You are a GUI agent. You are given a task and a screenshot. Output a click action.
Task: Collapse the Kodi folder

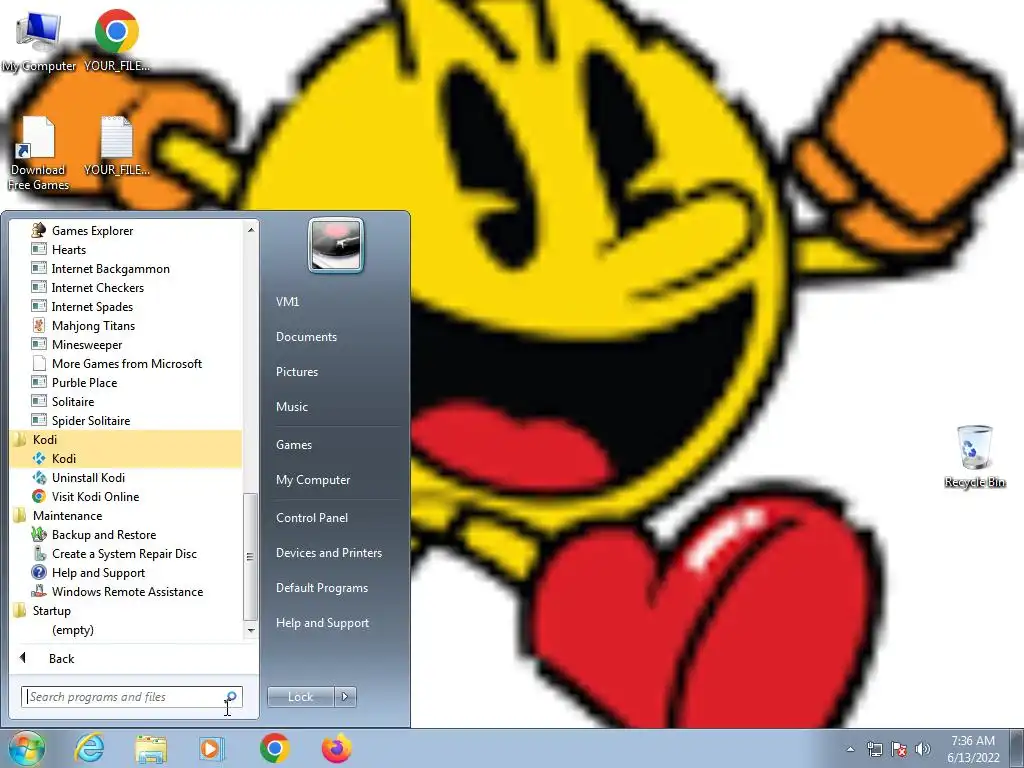44,440
